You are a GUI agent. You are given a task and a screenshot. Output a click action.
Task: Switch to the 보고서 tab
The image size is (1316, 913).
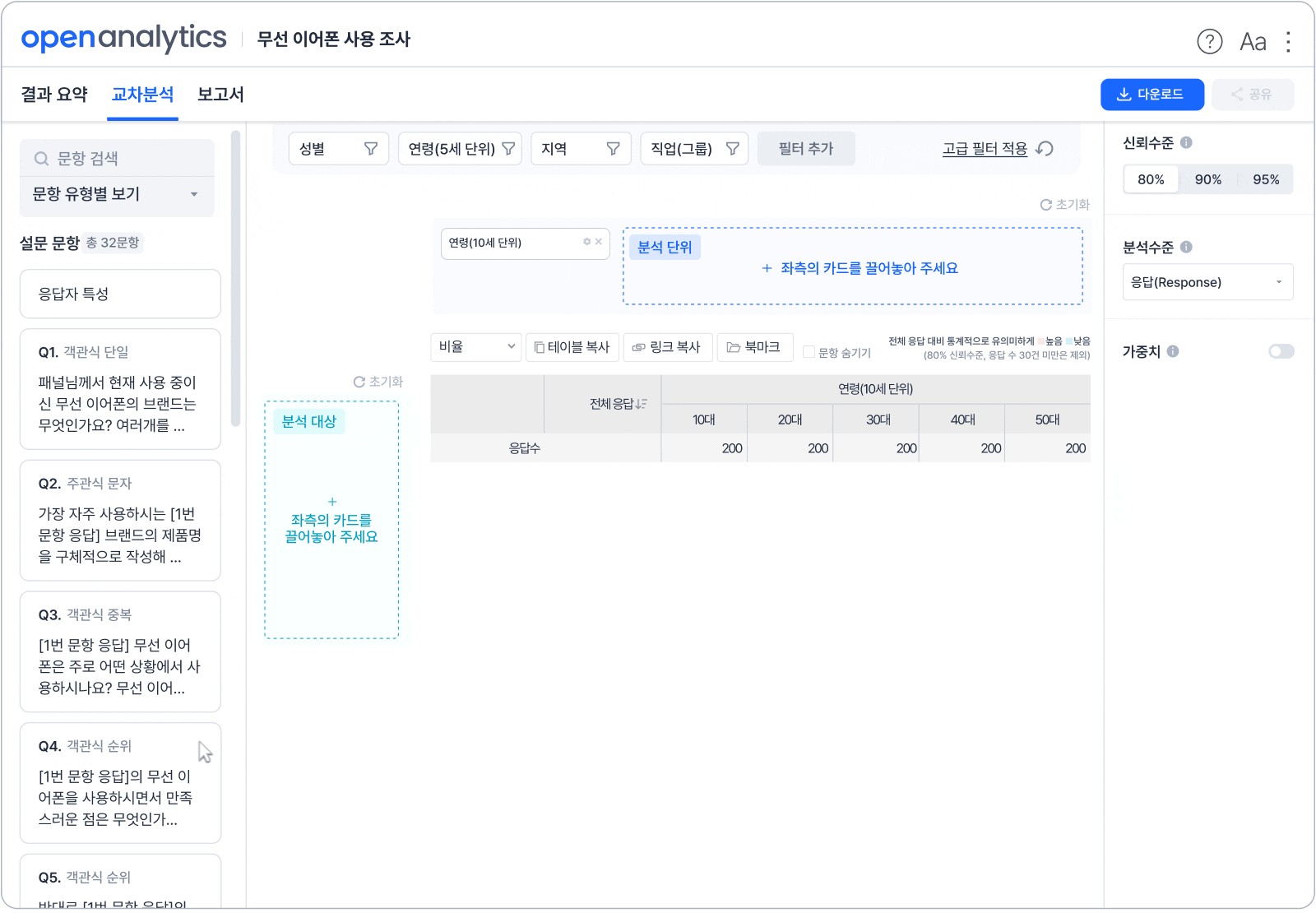coord(220,95)
